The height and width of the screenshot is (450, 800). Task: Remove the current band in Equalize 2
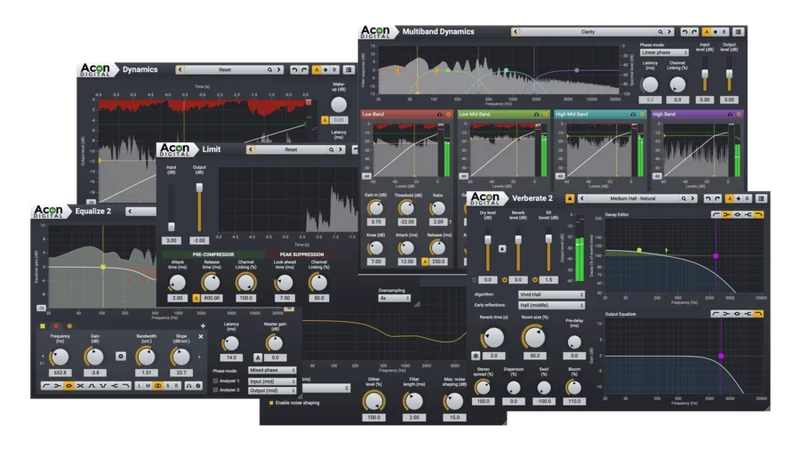pyautogui.click(x=201, y=337)
